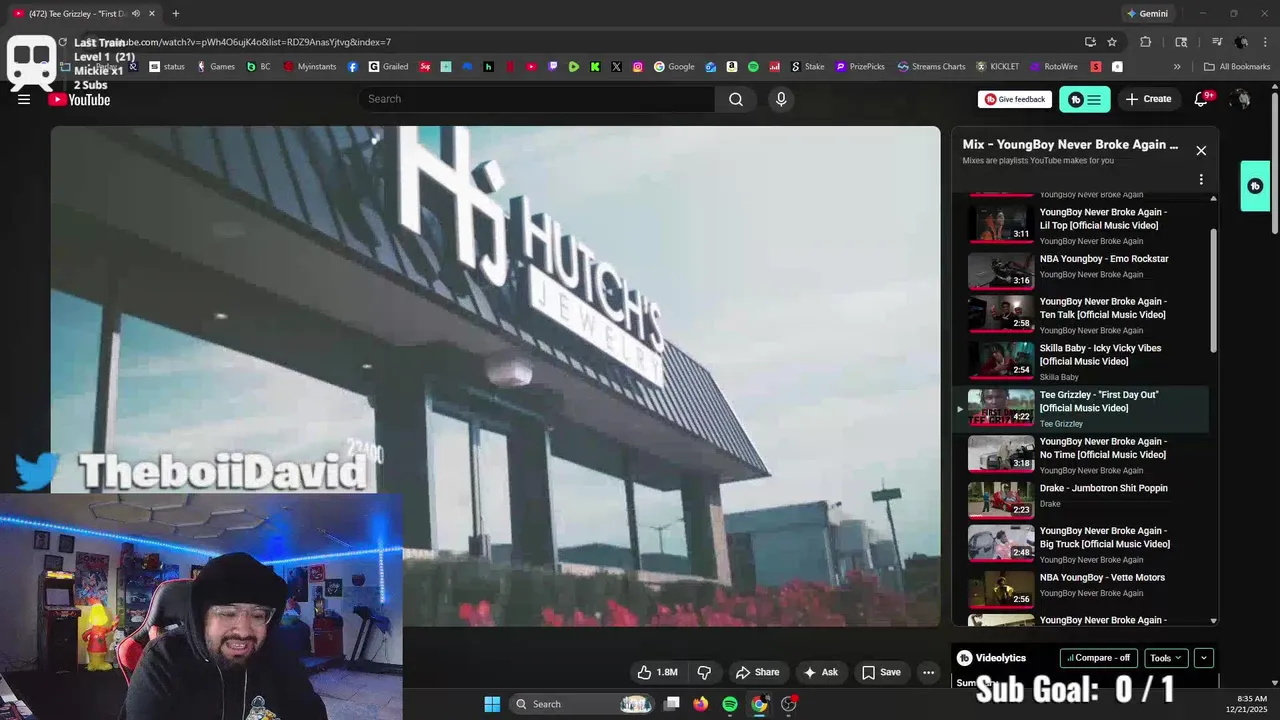Expand hidden bookmarks overflow chevron
The image size is (1280, 720).
click(x=1177, y=67)
